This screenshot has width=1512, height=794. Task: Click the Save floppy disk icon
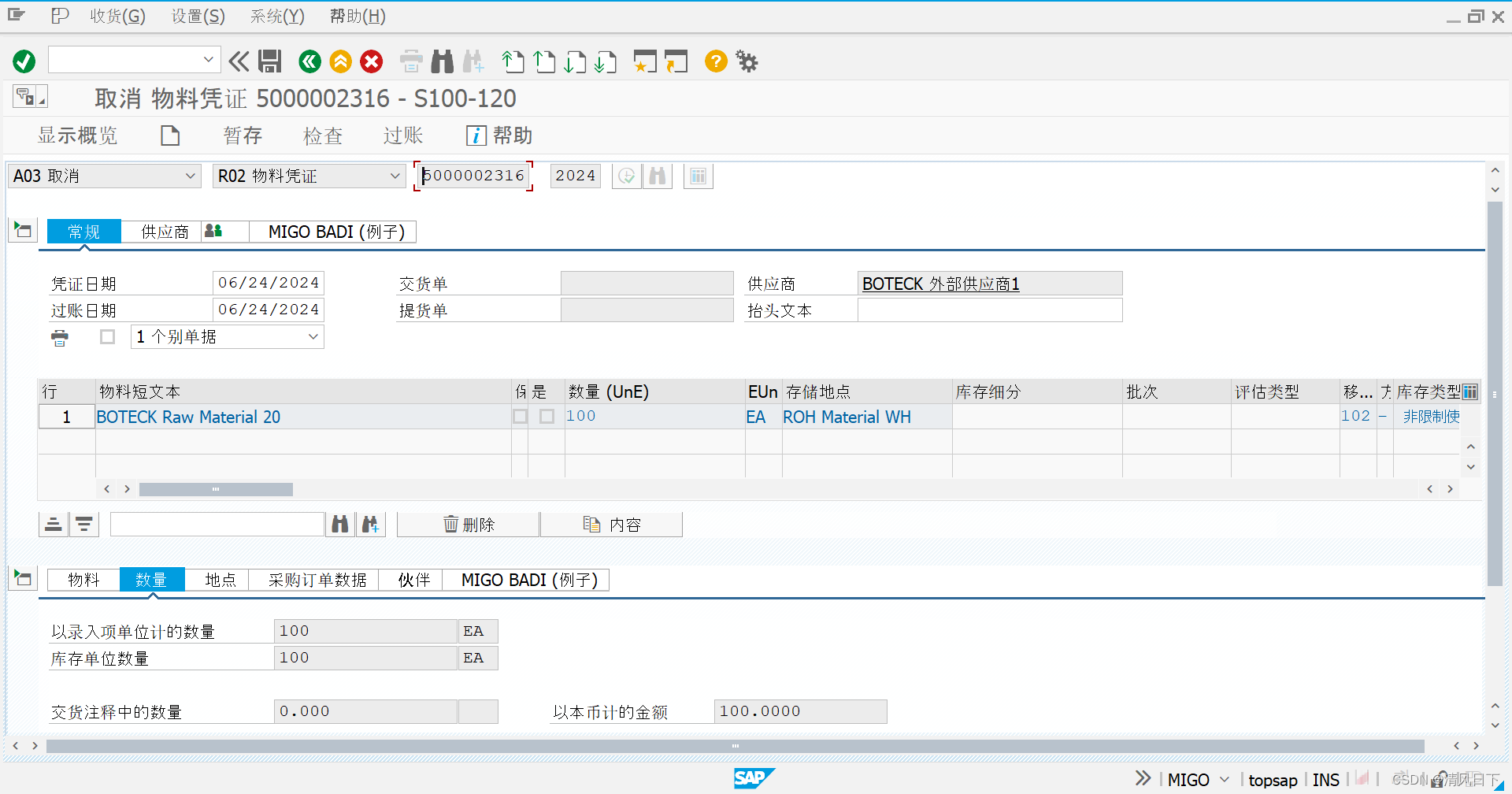coord(270,61)
